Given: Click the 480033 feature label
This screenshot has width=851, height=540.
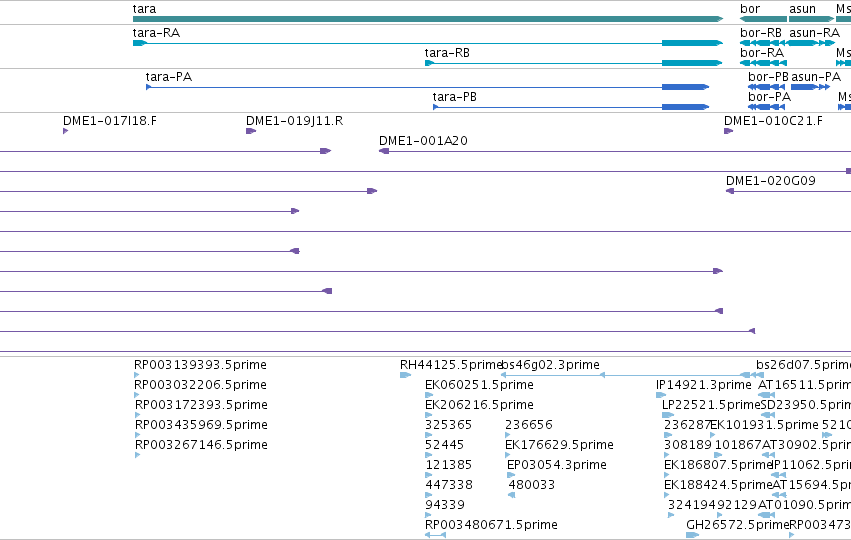Looking at the screenshot, I should (532, 485).
